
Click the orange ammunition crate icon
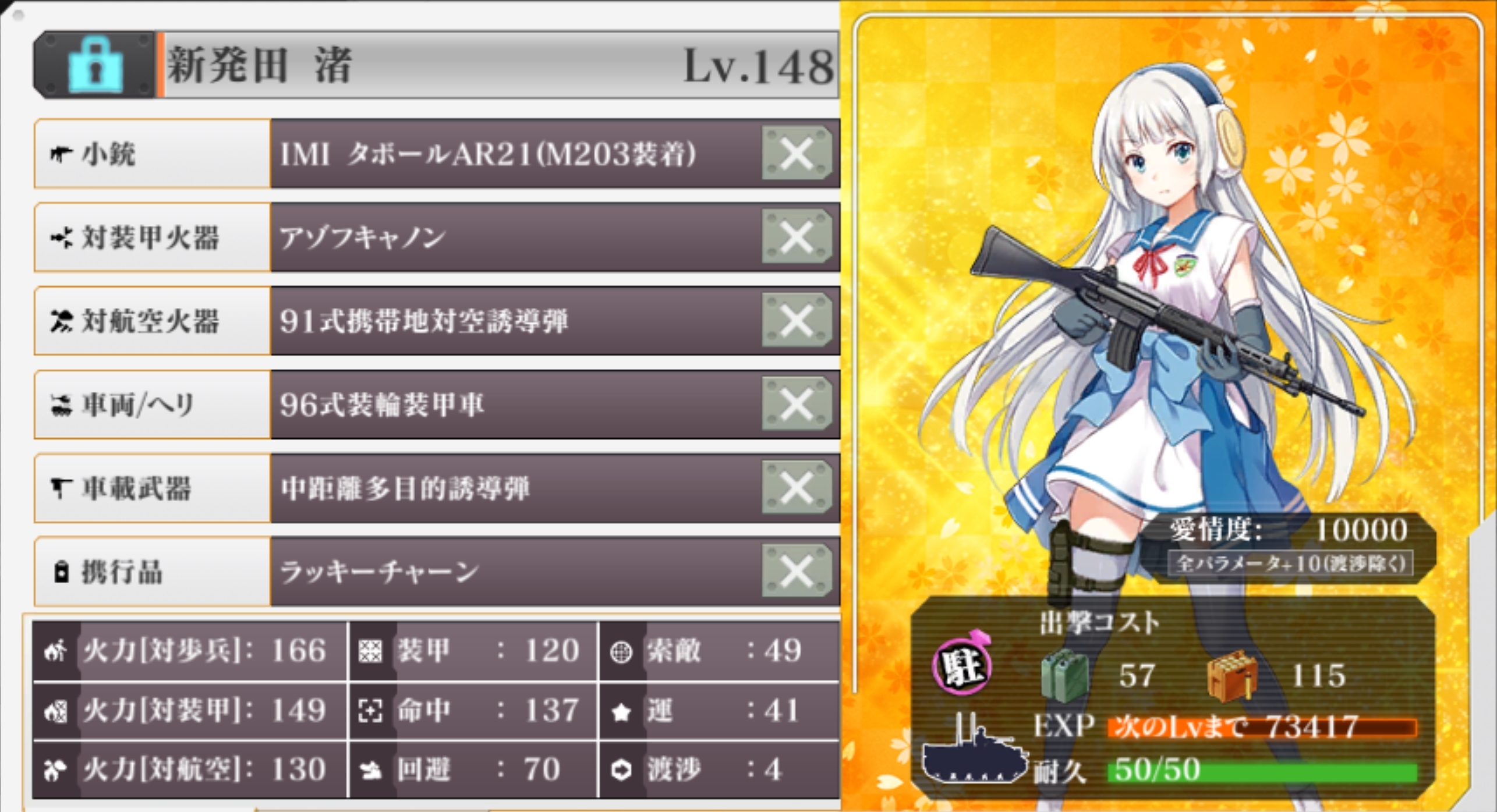(1232, 676)
